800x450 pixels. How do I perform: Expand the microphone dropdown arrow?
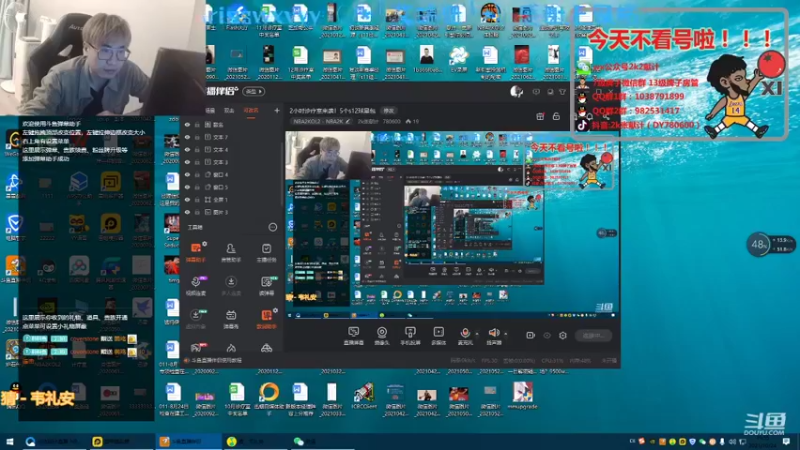click(x=477, y=334)
